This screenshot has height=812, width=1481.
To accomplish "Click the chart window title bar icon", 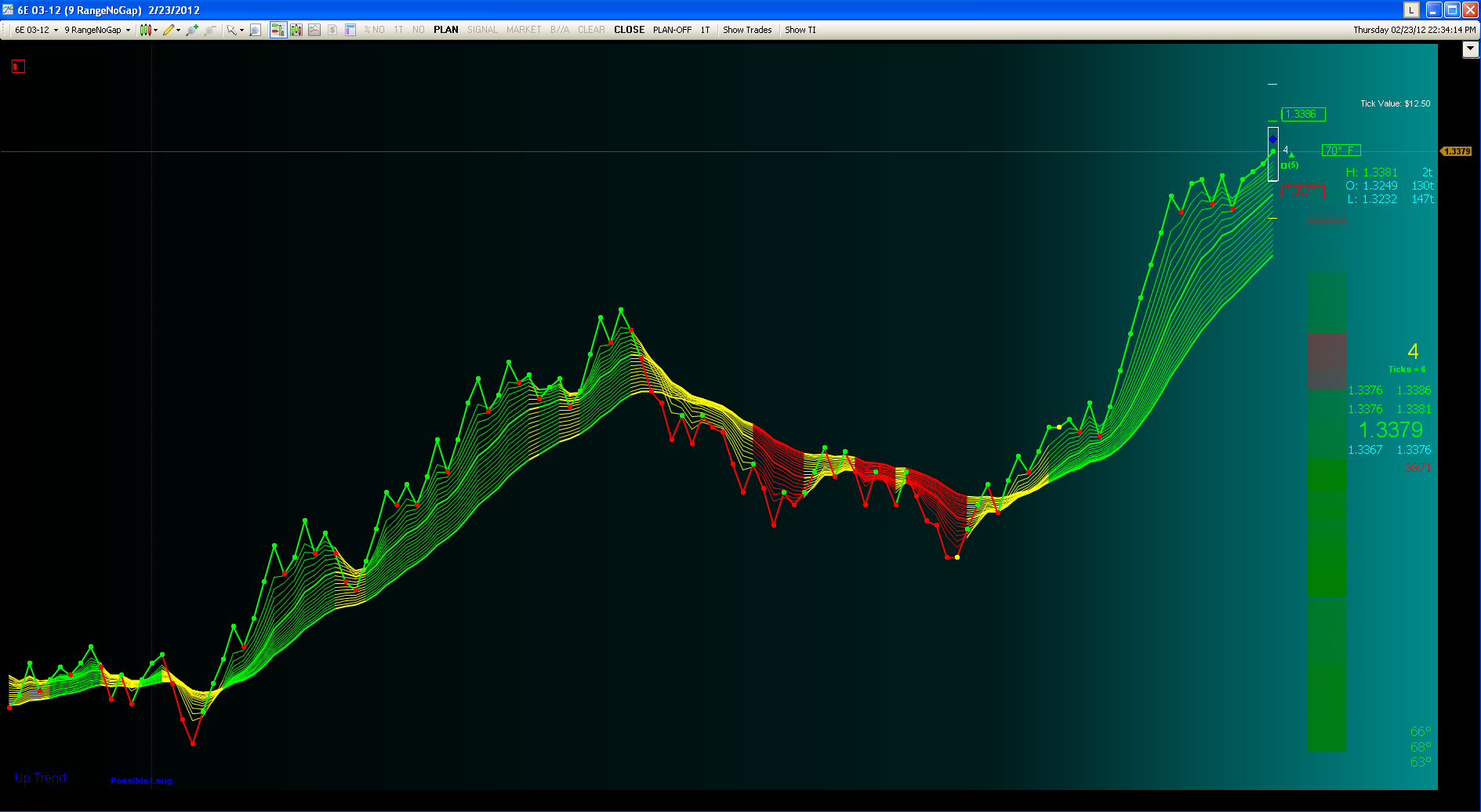I will (8, 10).
